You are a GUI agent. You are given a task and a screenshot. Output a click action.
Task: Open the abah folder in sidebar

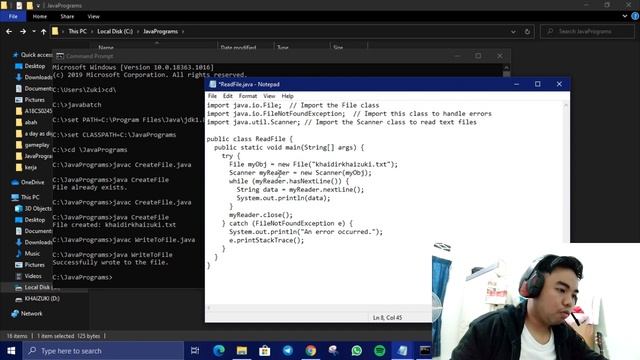[31, 122]
